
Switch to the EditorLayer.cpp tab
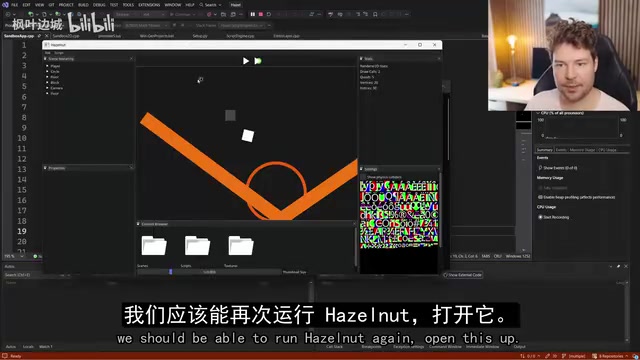[286, 36]
